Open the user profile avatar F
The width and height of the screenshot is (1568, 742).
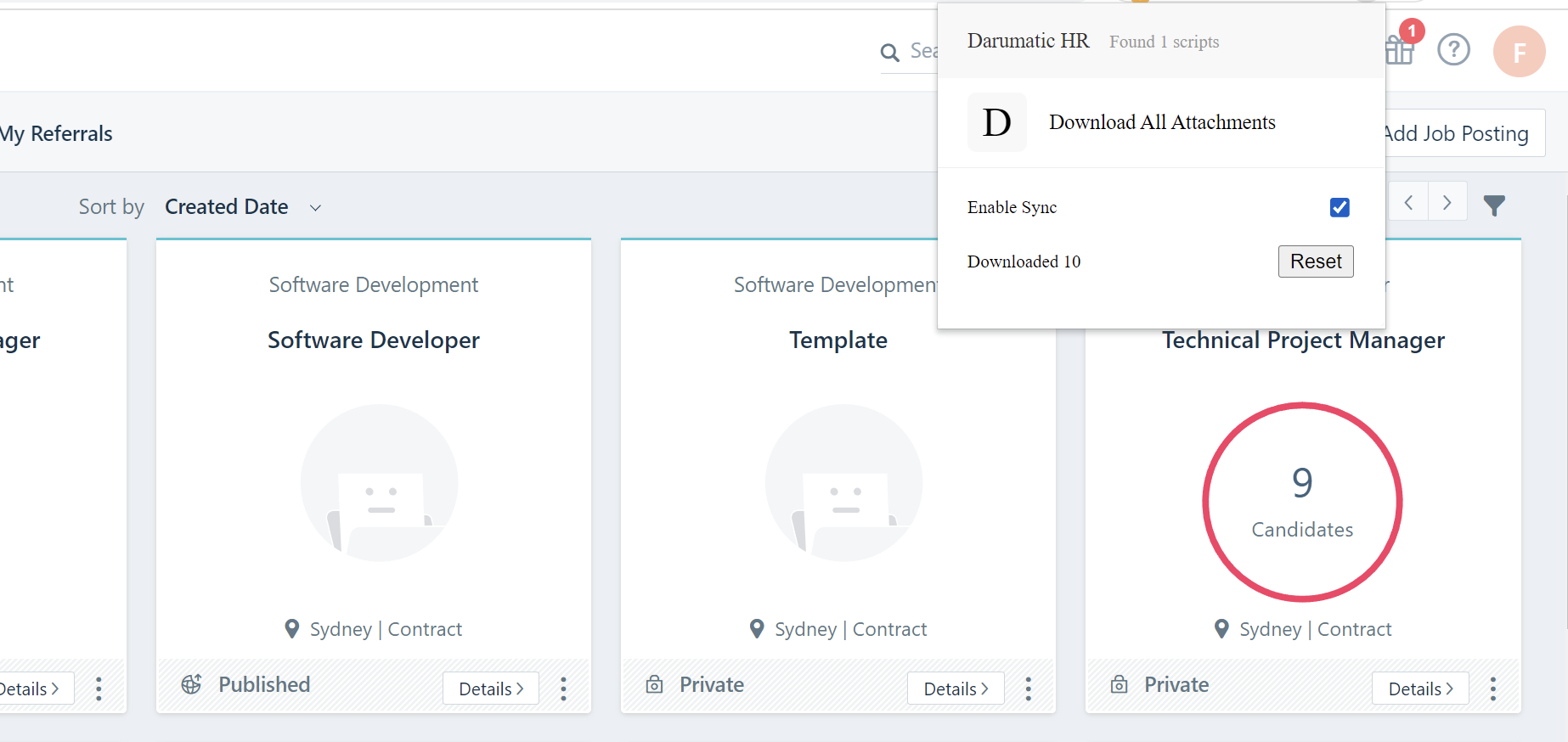tap(1519, 52)
